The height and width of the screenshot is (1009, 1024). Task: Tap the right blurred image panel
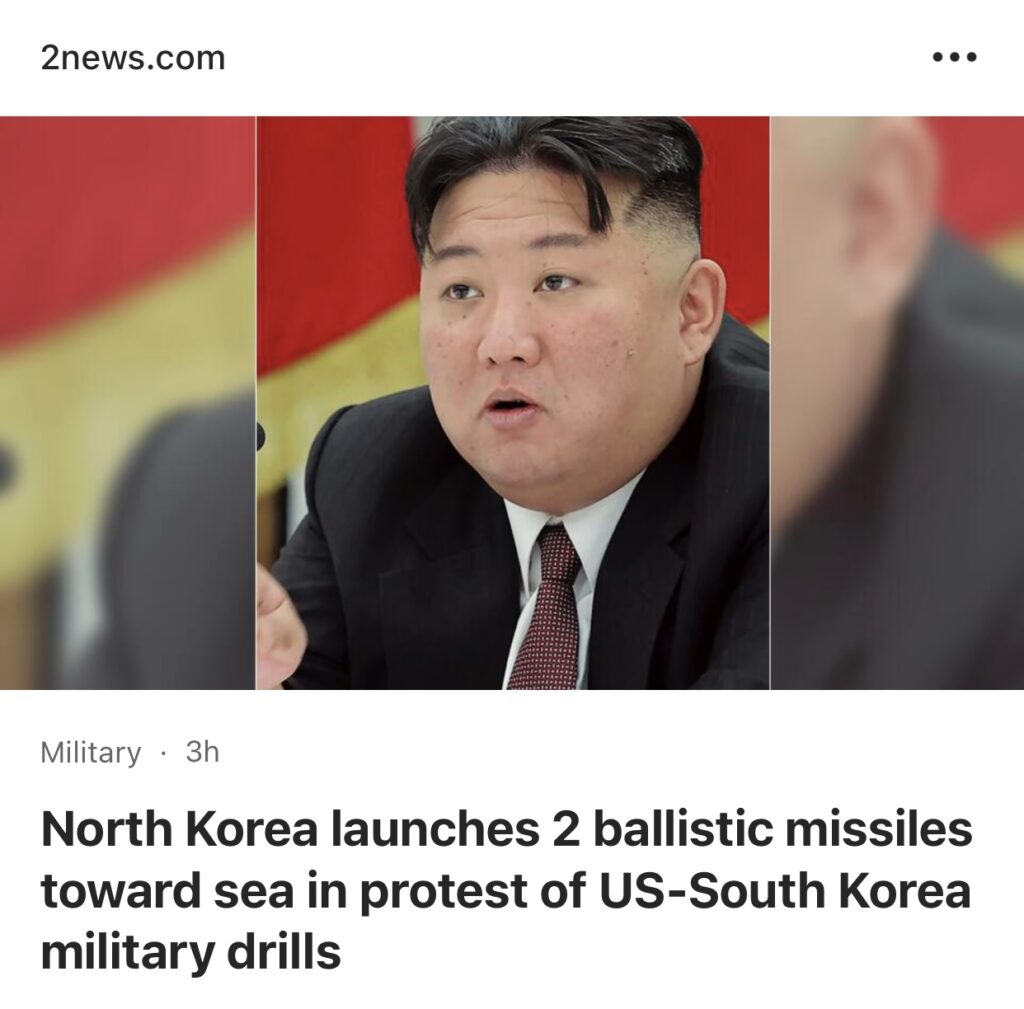(x=897, y=402)
